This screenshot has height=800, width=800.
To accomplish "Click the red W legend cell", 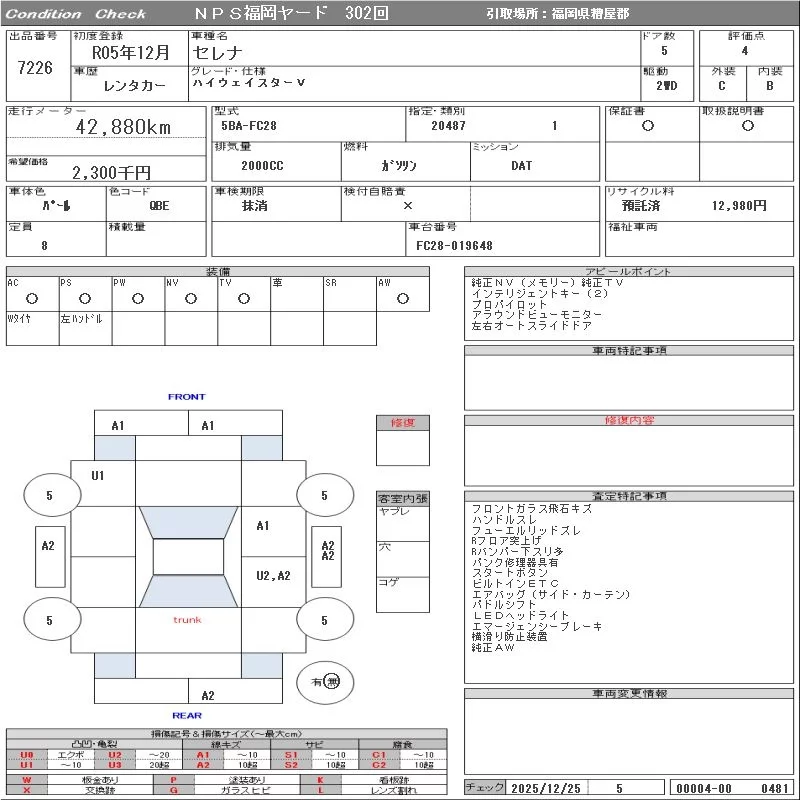I will [26, 779].
